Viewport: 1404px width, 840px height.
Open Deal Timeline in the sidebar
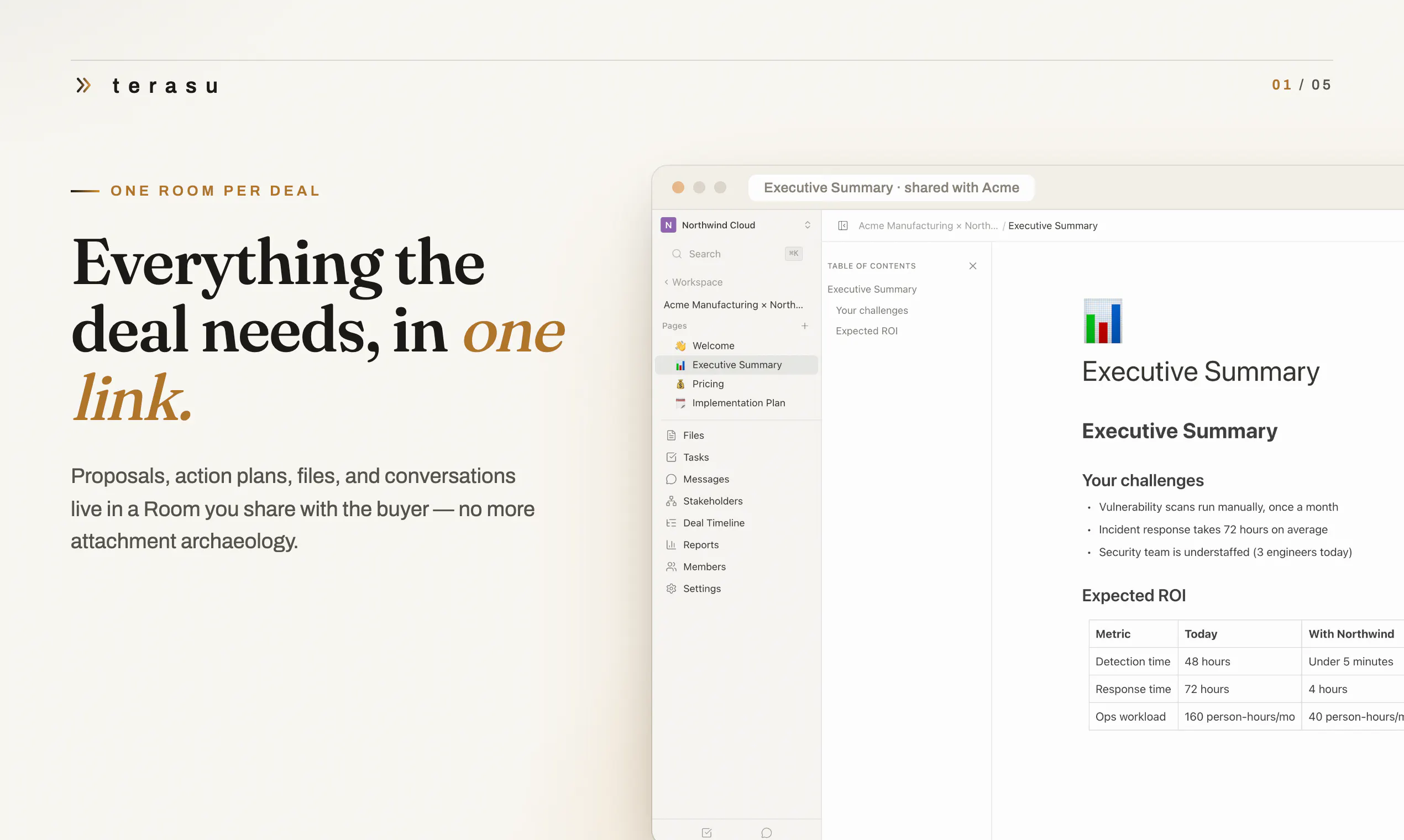click(736, 523)
